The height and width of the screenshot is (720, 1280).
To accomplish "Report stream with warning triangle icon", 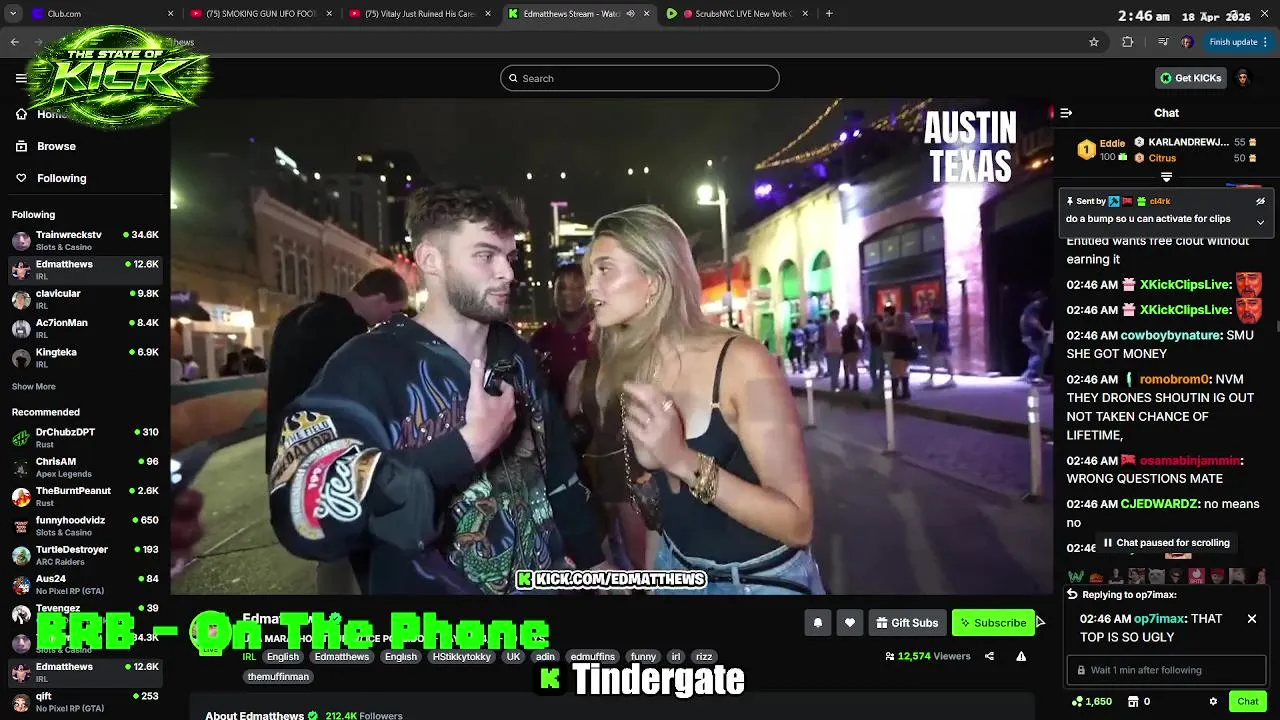I will (1021, 656).
